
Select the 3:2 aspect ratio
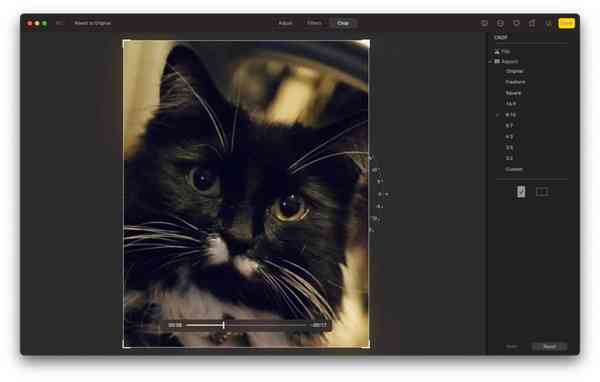pos(509,158)
